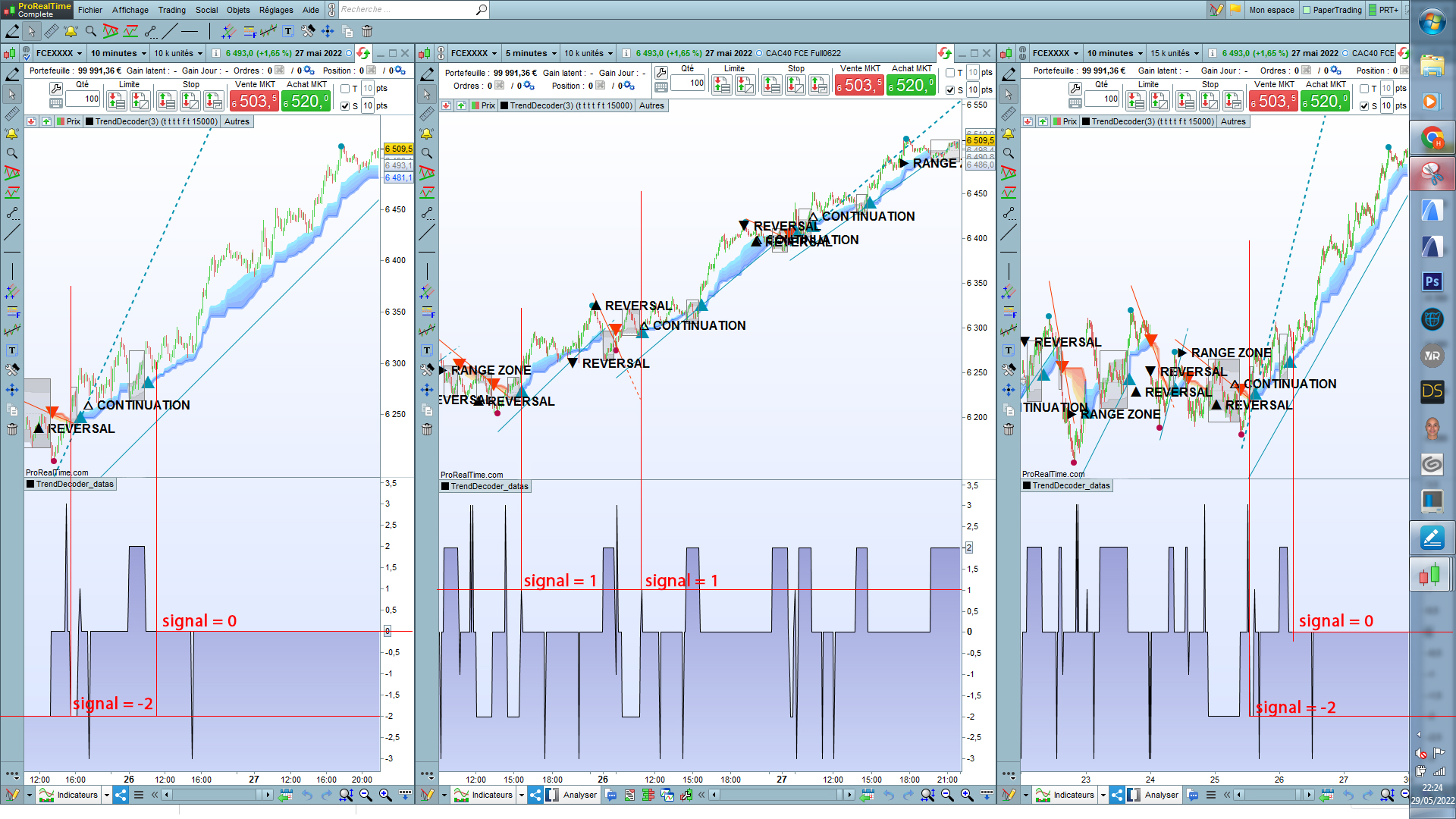Toggle the S checkbox in the right chart order panel
Screen dimensions: 1456x819
[1364, 106]
